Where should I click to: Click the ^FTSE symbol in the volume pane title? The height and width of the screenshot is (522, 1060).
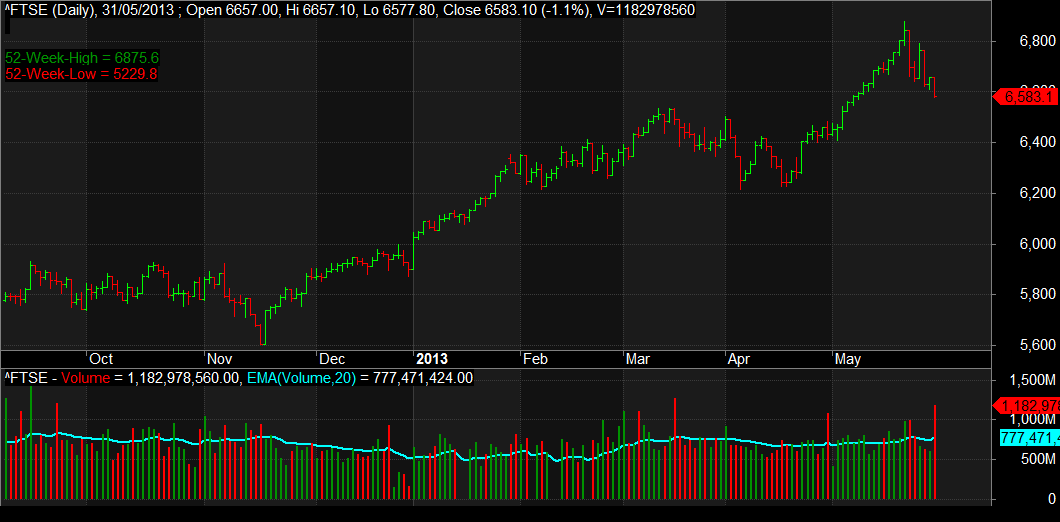point(26,377)
